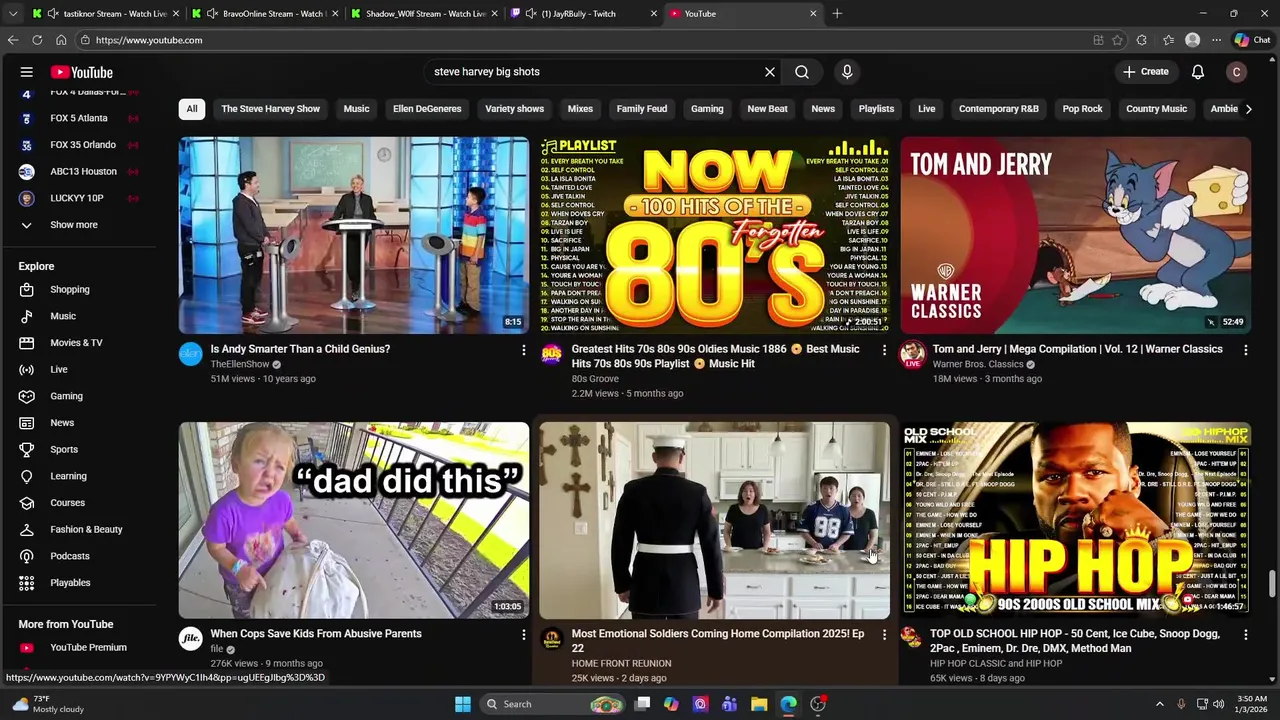
Task: Click the browser back arrow
Action: [x=13, y=40]
